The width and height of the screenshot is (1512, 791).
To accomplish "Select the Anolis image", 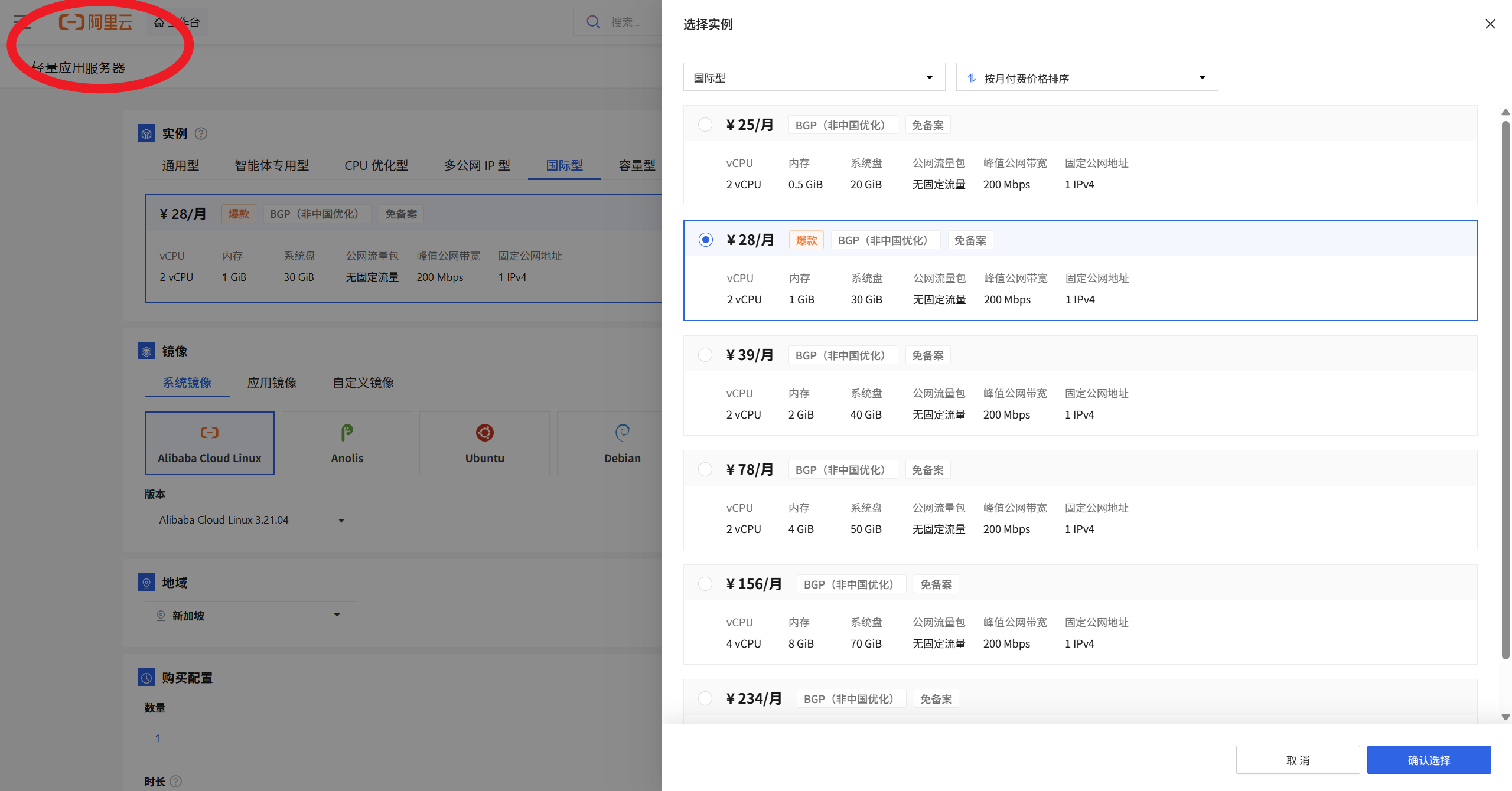I will click(347, 443).
